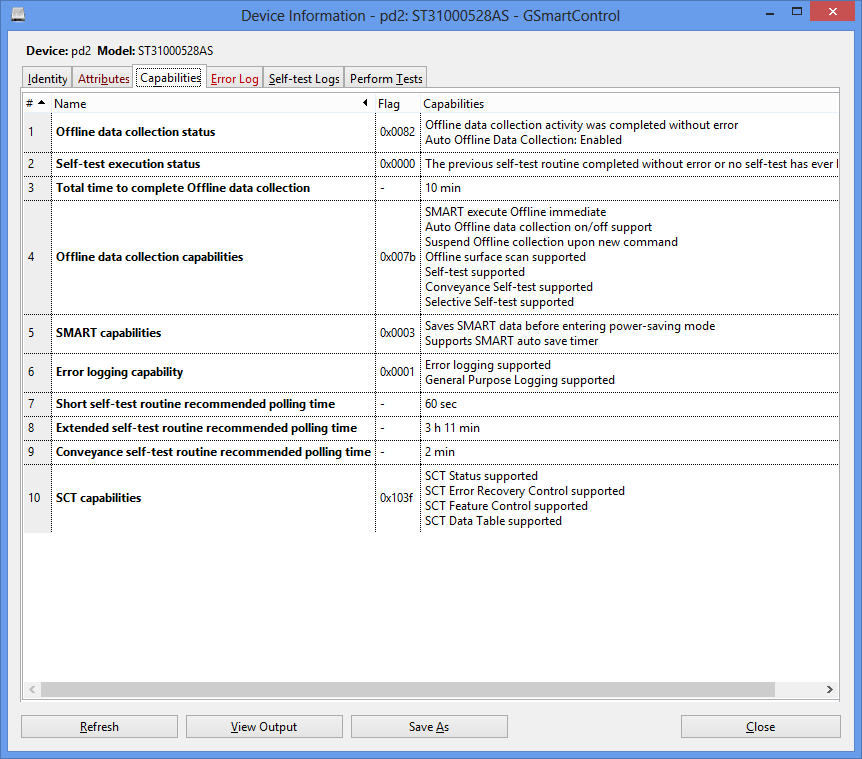
Task: Show the Self-test Logs tab
Action: tap(304, 79)
